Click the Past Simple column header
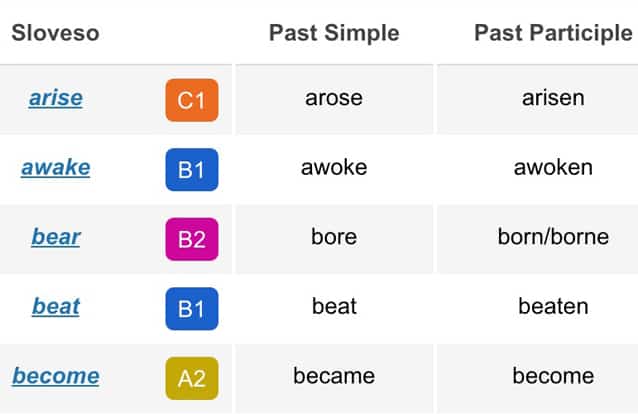The image size is (638, 414). [334, 33]
